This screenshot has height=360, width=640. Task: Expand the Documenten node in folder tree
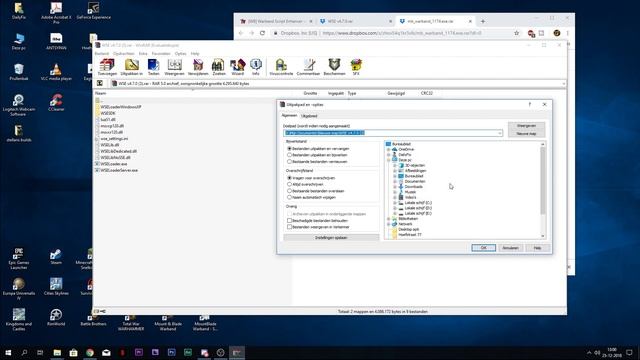coord(395,181)
